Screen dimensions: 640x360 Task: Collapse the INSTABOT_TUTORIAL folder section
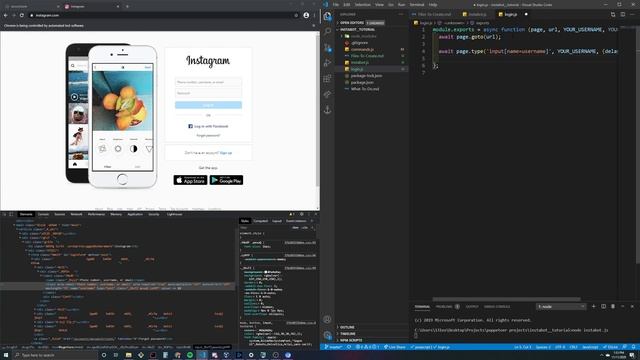(x=371, y=29)
